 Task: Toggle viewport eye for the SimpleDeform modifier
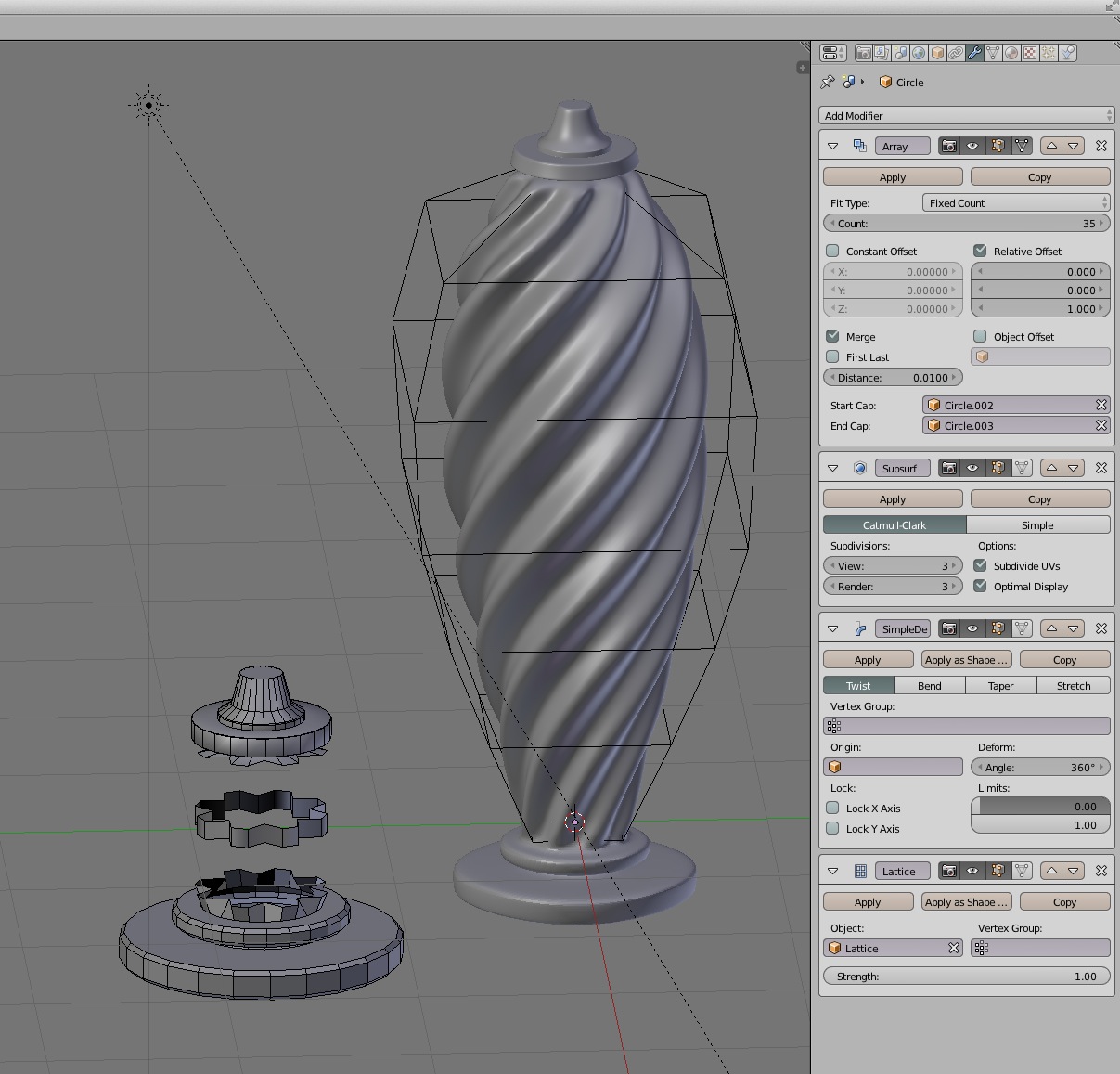pyautogui.click(x=972, y=628)
